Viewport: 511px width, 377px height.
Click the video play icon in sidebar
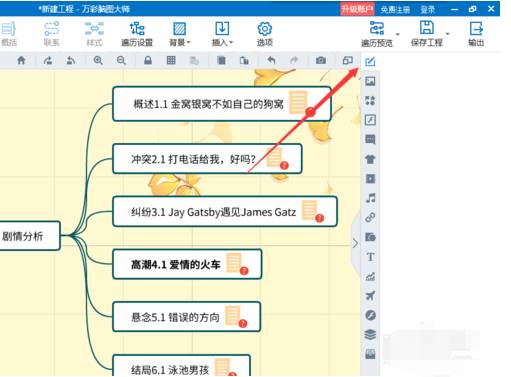tap(370, 179)
